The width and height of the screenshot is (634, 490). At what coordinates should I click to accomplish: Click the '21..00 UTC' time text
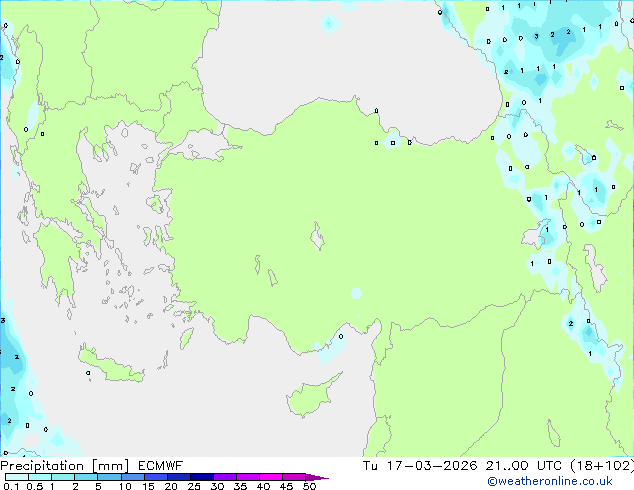pyautogui.click(x=524, y=466)
